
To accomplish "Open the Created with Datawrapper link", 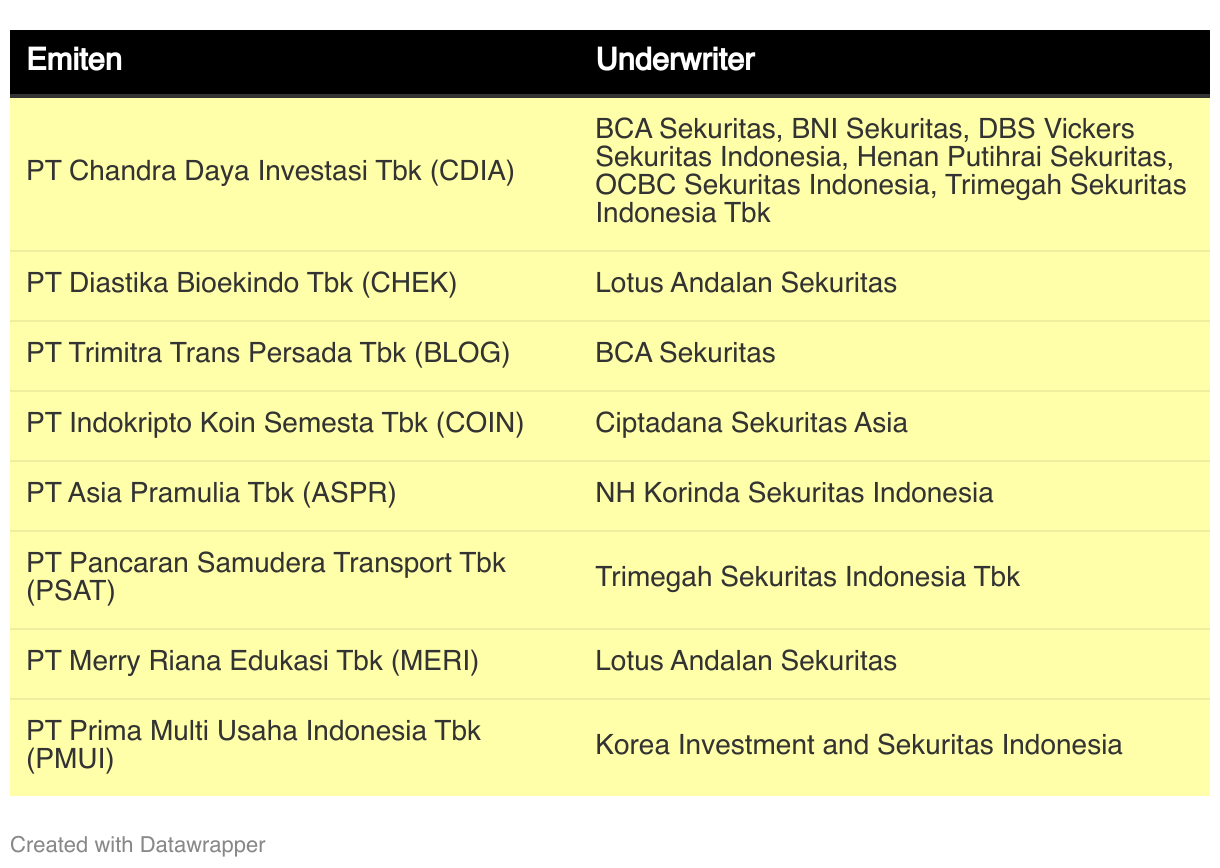I will [138, 845].
